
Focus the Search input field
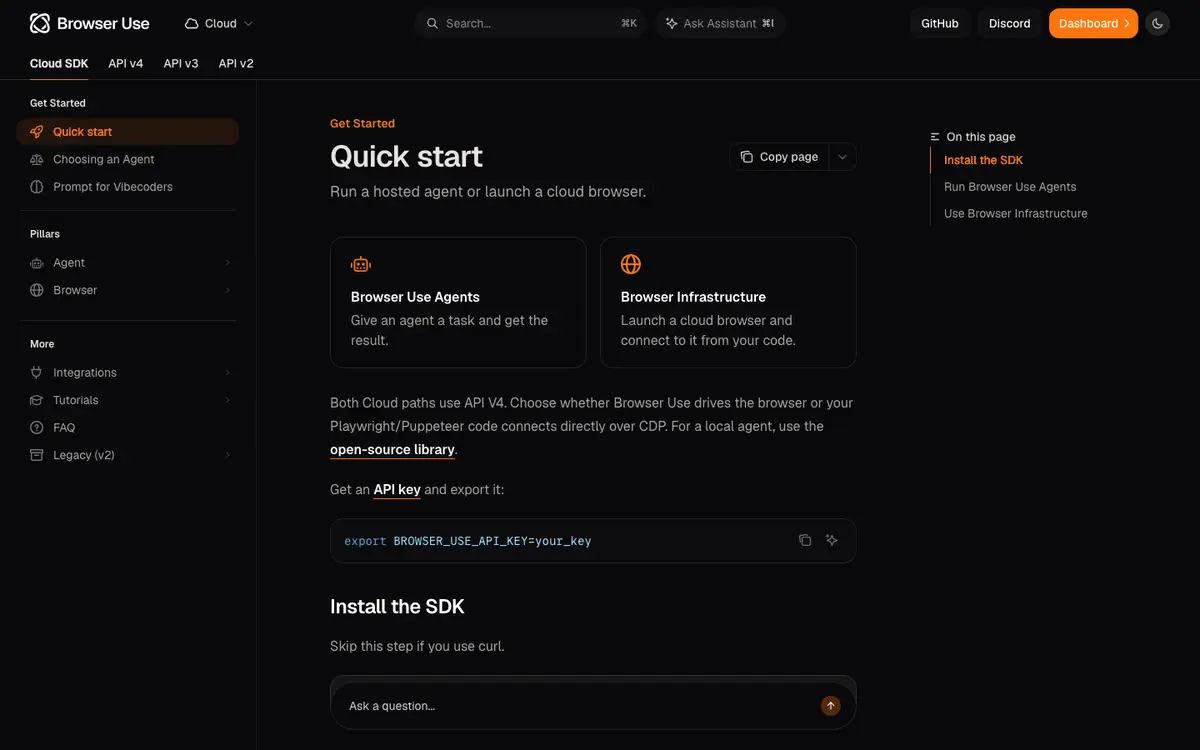tap(531, 23)
